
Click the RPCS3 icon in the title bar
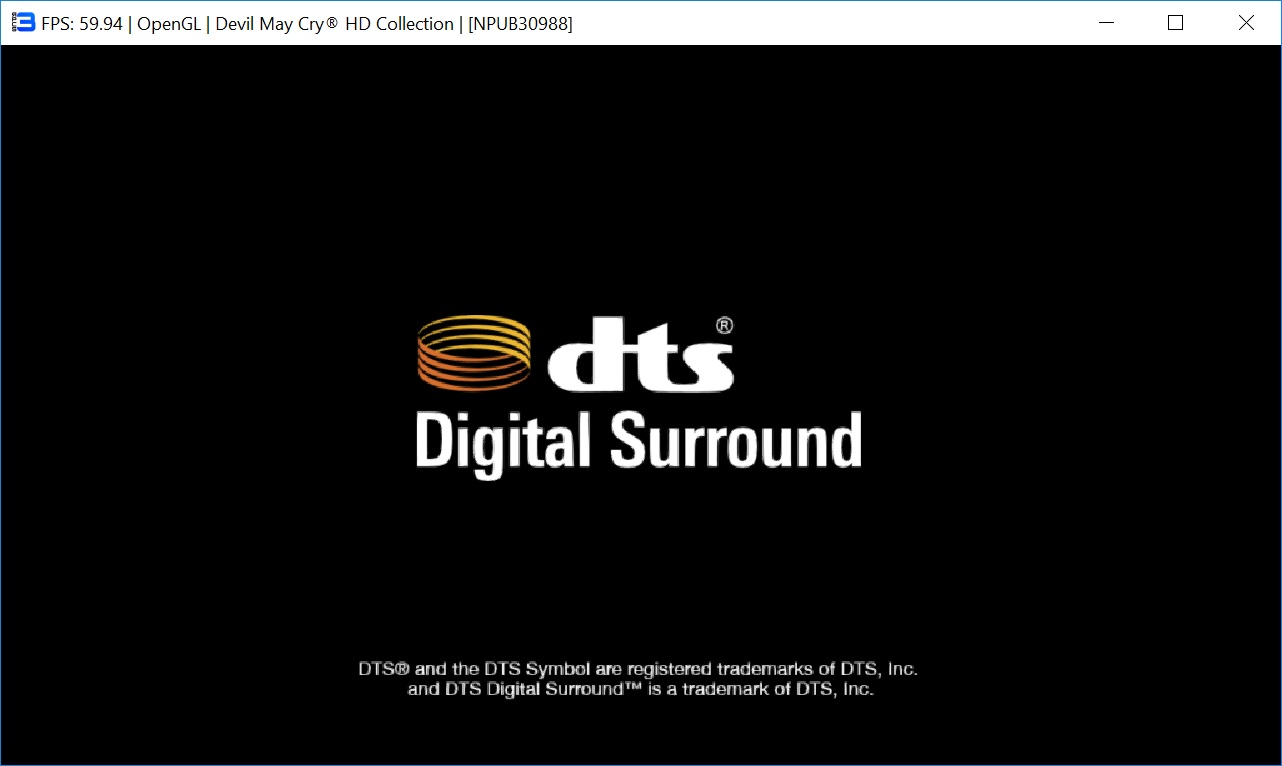click(23, 23)
